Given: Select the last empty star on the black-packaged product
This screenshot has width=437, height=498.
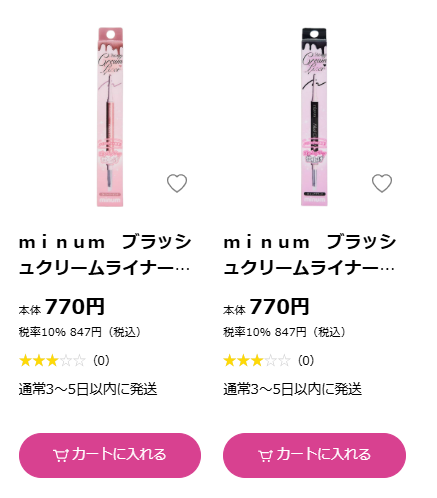Looking at the screenshot, I should pyautogui.click(x=284, y=361).
